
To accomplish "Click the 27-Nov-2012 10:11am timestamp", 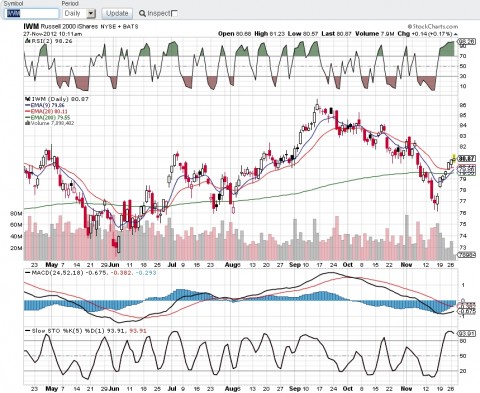I will [52, 34].
